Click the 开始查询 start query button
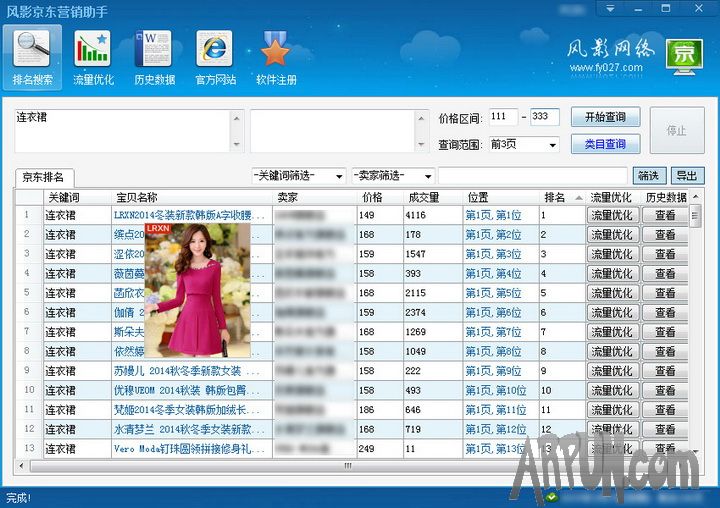Viewport: 720px width, 508px height. point(605,117)
